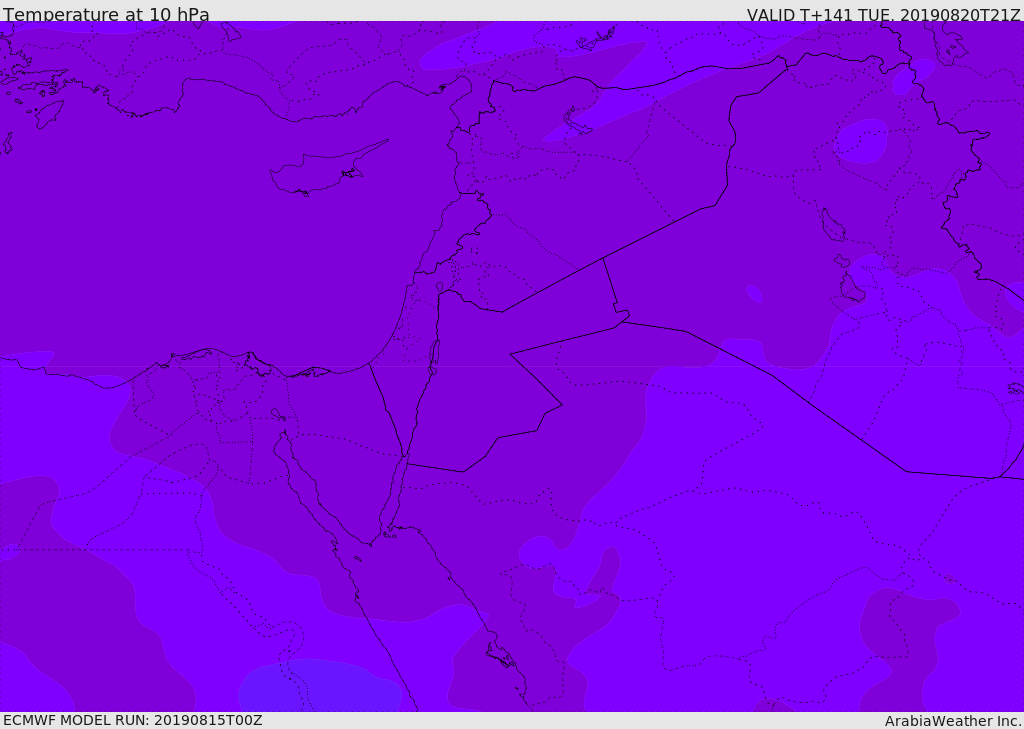
Task: Click the 'VALID T+141 TUE. 20190820T21Z' timestamp
Action: point(884,15)
